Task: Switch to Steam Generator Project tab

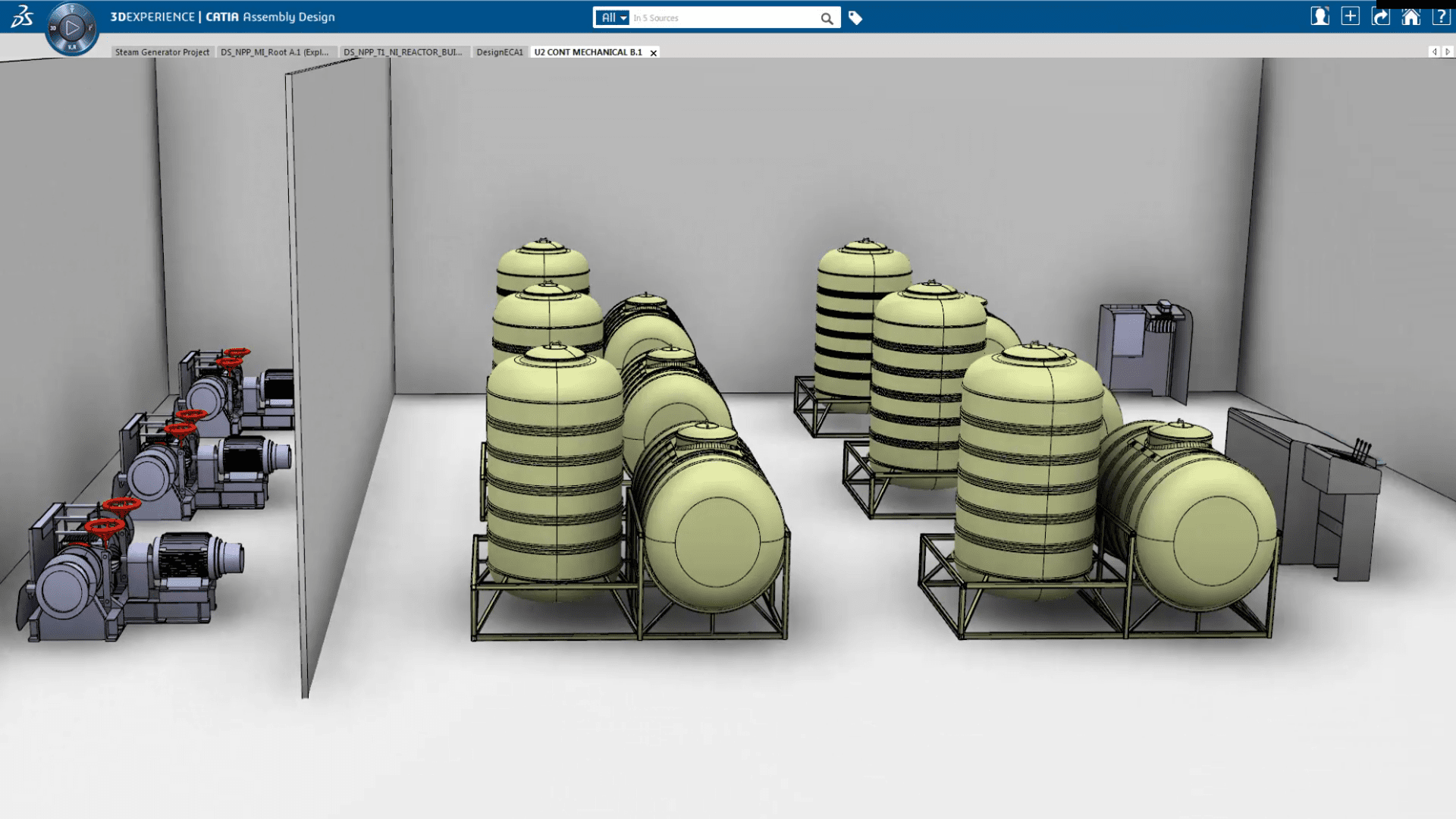Action: click(162, 52)
